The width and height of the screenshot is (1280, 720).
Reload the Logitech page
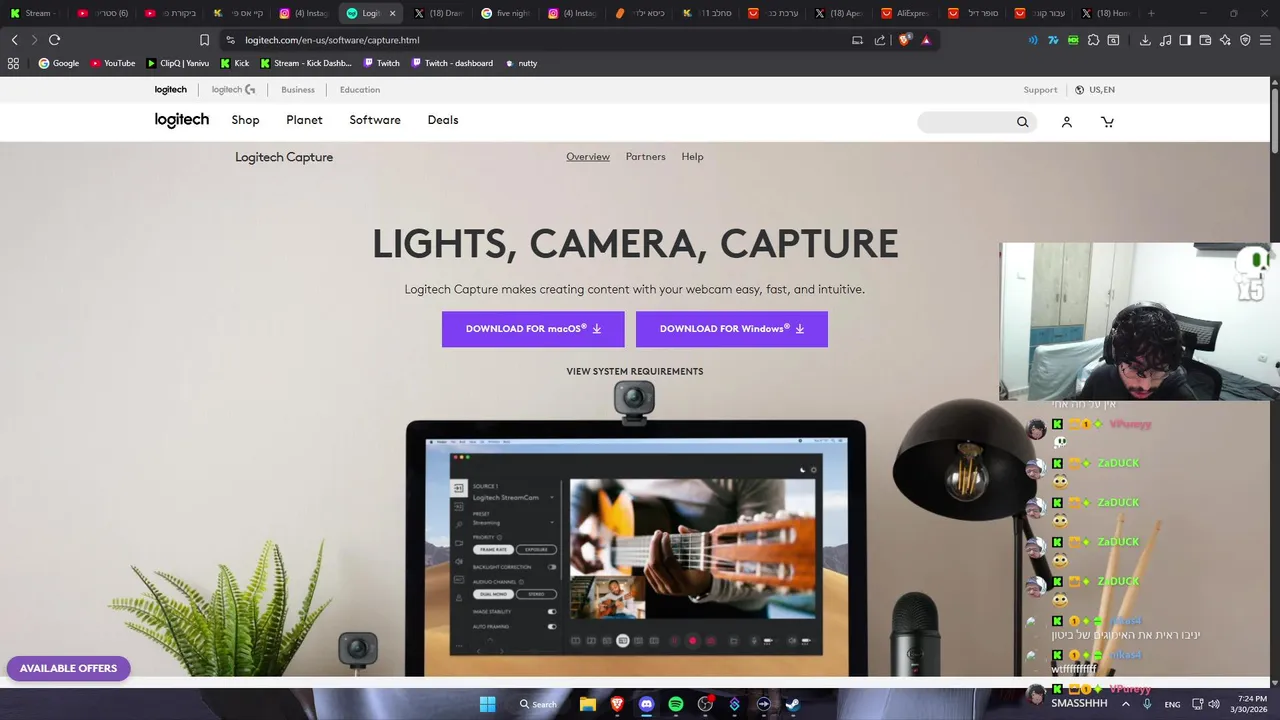point(54,40)
